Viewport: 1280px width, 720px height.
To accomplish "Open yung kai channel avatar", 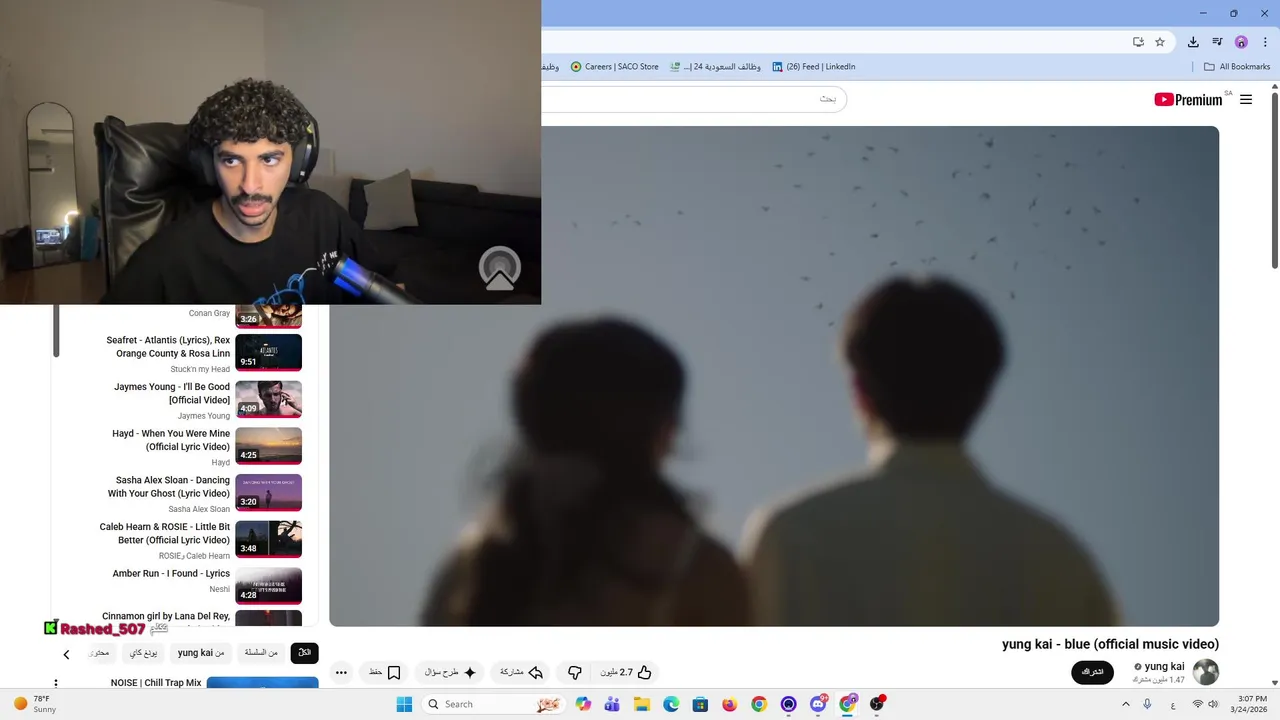I will [1206, 672].
